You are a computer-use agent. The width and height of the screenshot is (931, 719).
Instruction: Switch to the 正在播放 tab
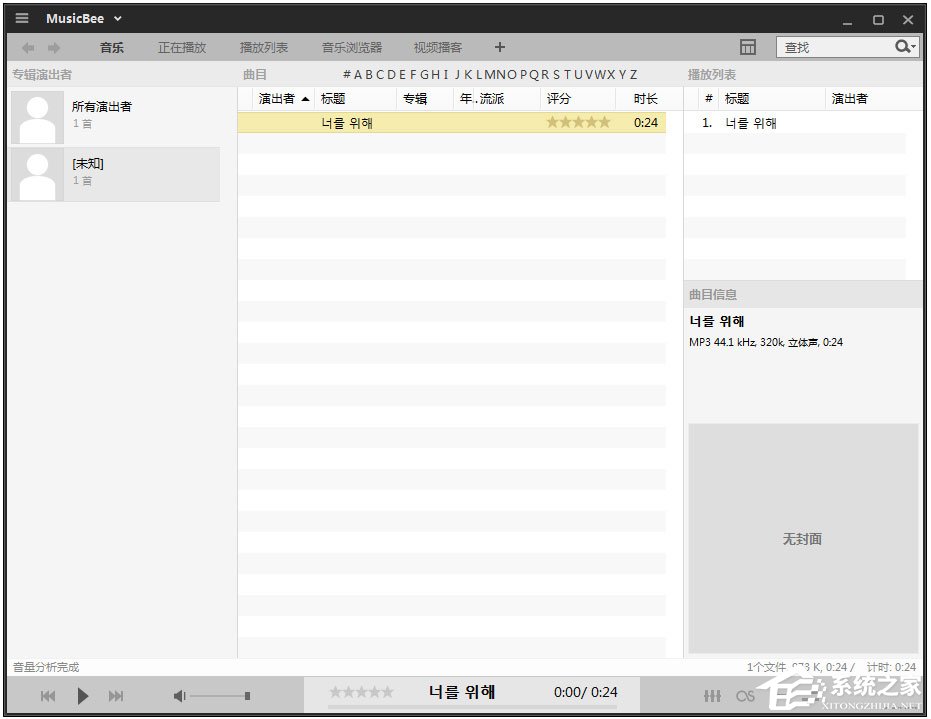[181, 46]
